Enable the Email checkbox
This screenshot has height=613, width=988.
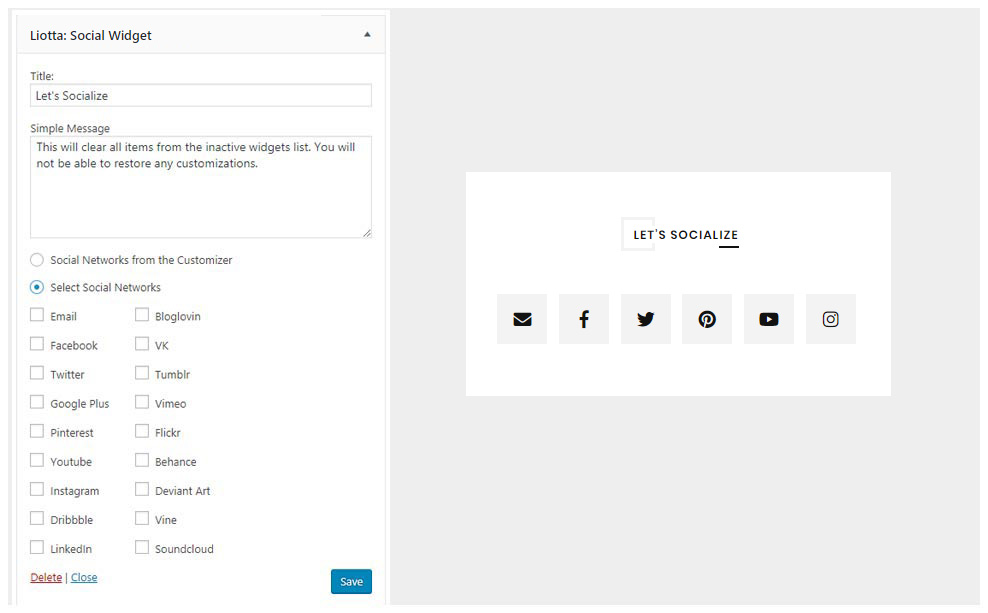(x=37, y=315)
